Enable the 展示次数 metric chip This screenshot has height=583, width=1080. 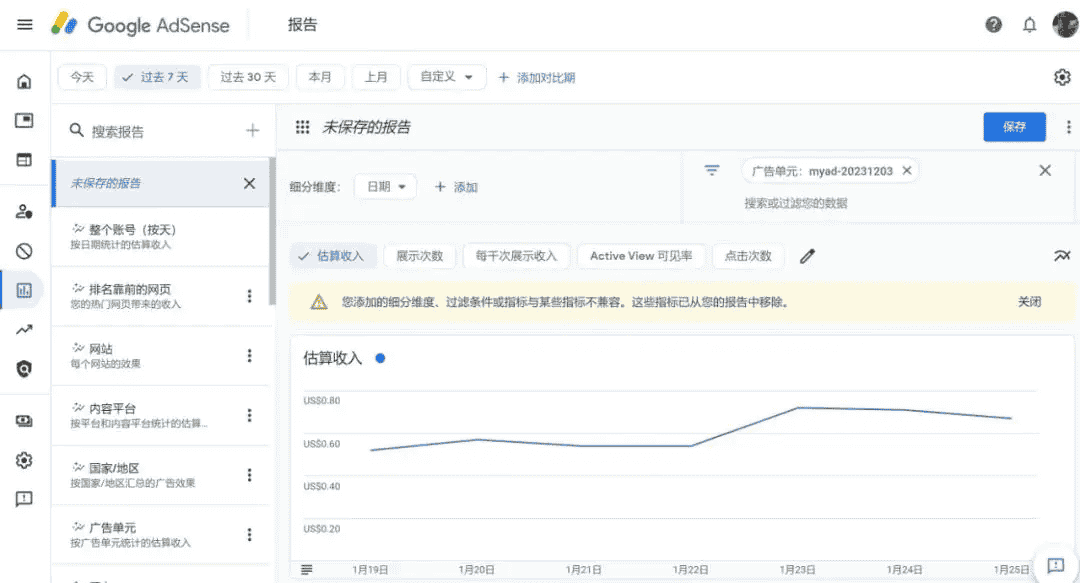coord(420,256)
